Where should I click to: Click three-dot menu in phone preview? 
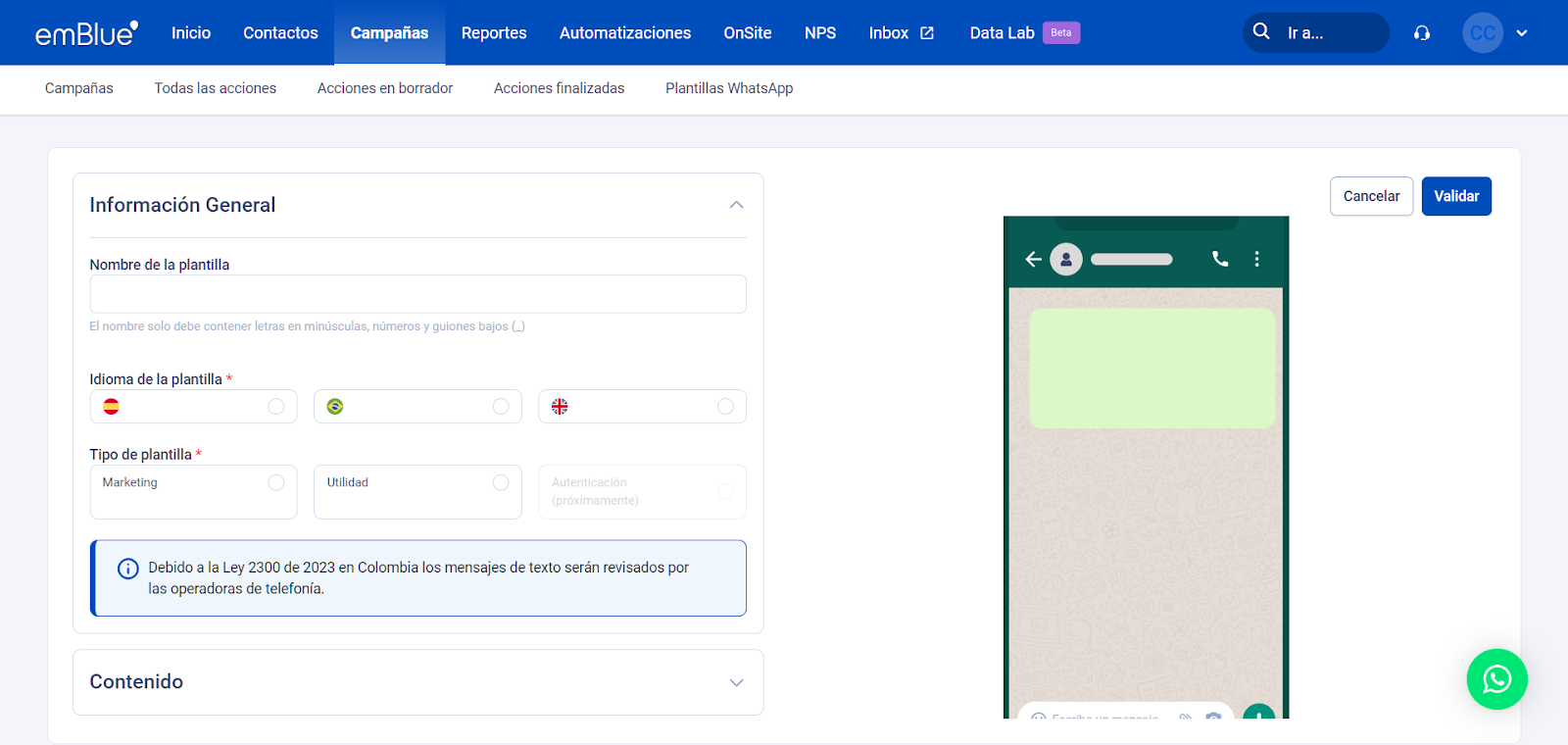1256,259
